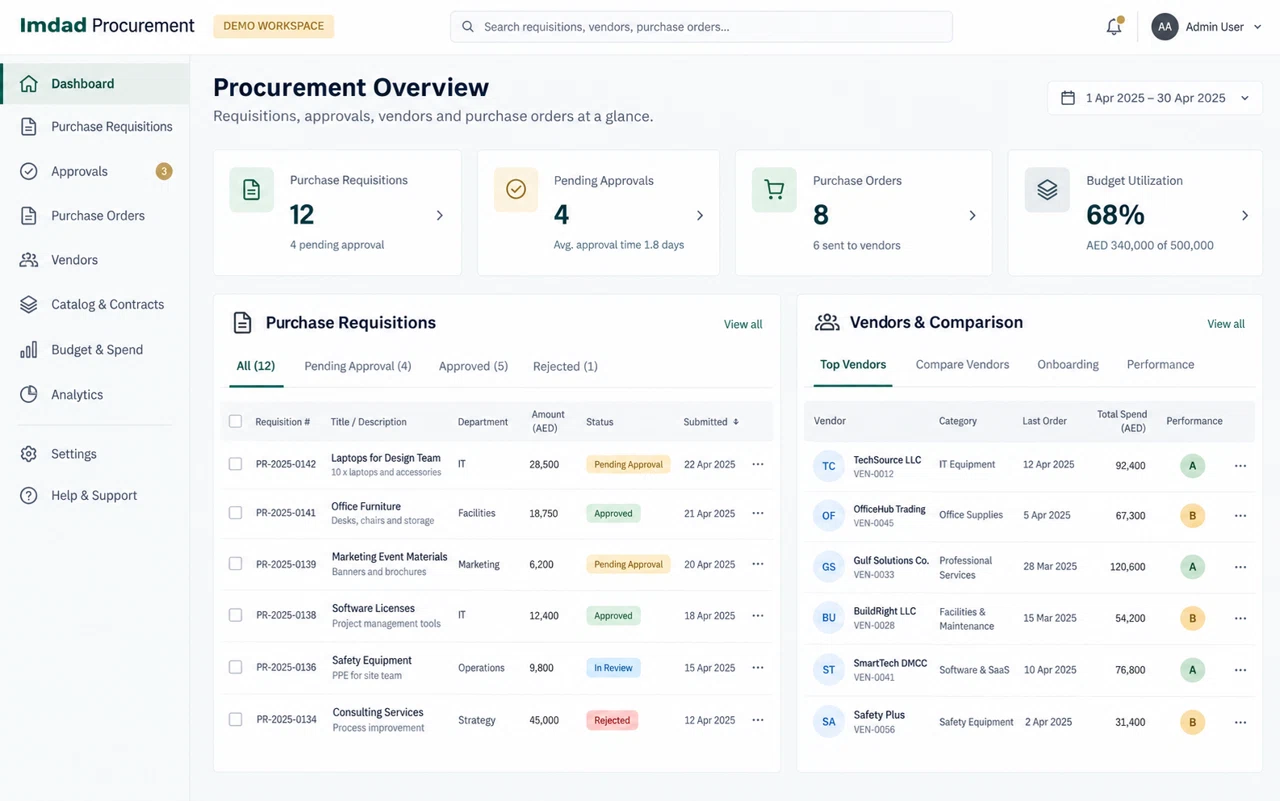This screenshot has width=1280, height=801.
Task: Click the Purchase Requisitions card document icon
Action: 251,190
